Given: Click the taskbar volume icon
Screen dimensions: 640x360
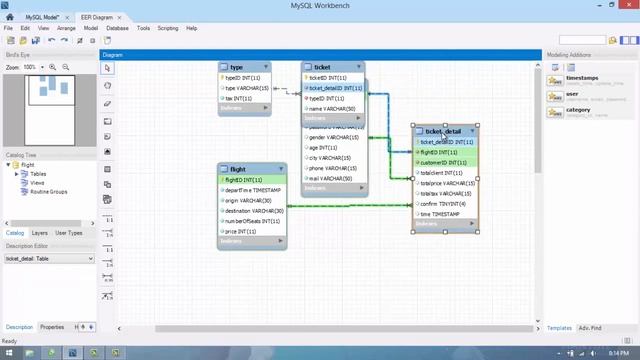Looking at the screenshot, I should pyautogui.click(x=593, y=353).
